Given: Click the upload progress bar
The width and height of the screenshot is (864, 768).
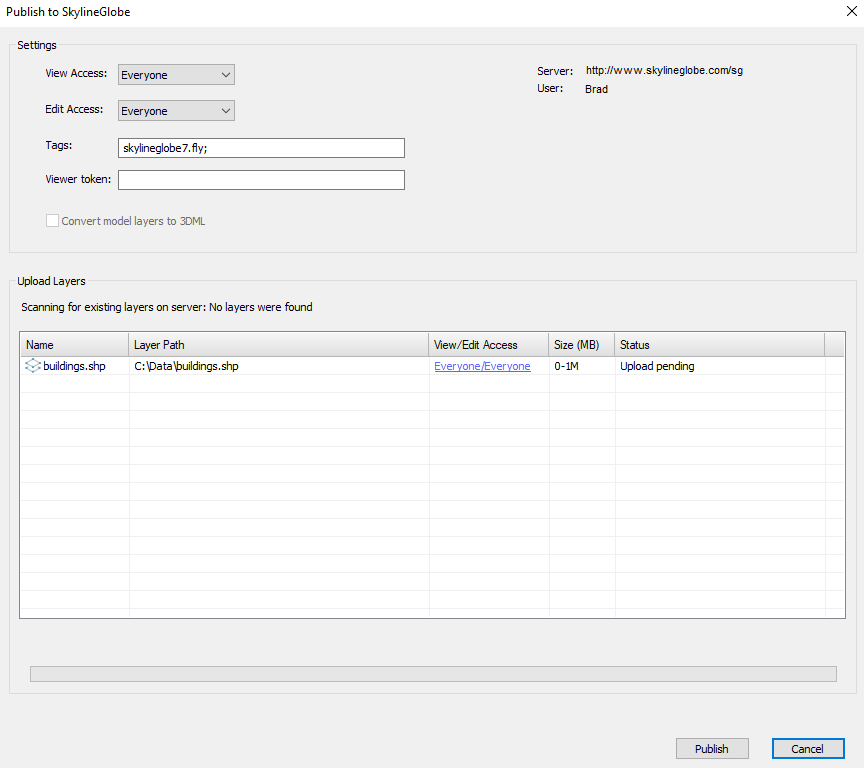Looking at the screenshot, I should pos(433,674).
